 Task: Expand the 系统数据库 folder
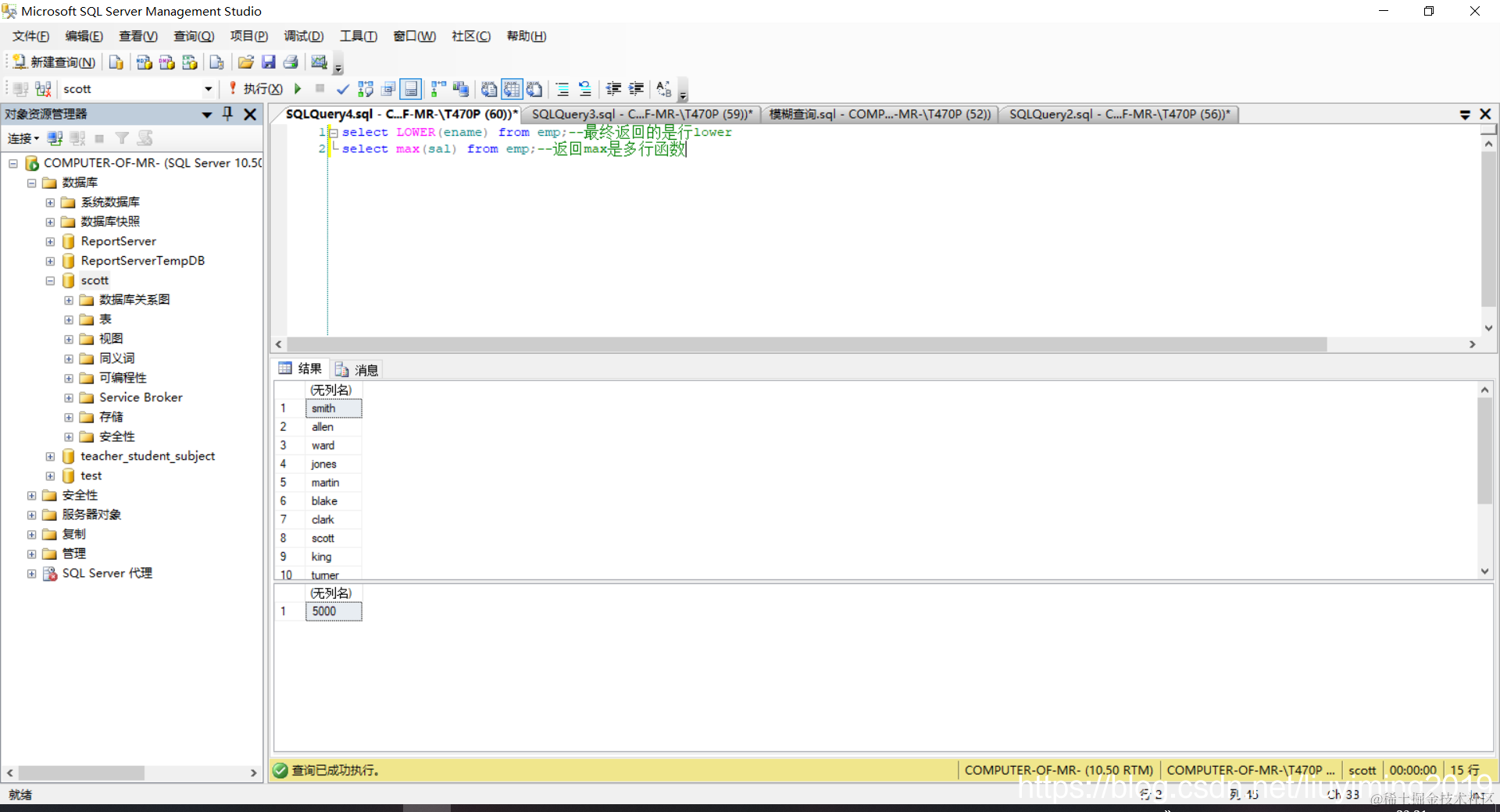click(50, 202)
